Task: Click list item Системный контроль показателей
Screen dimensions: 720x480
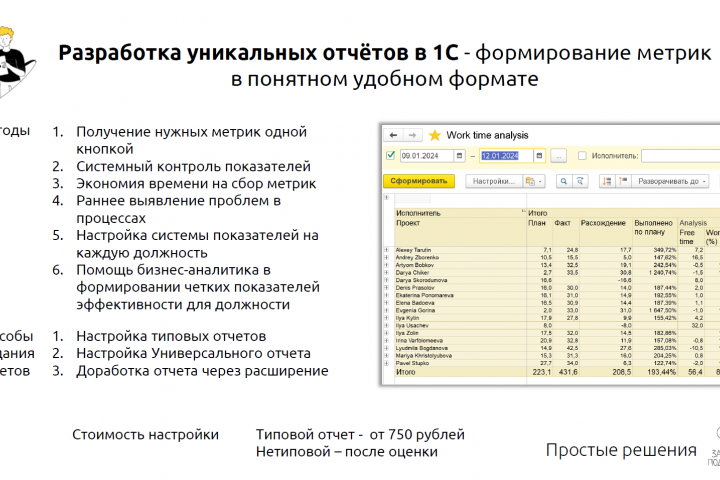Action: point(193,166)
